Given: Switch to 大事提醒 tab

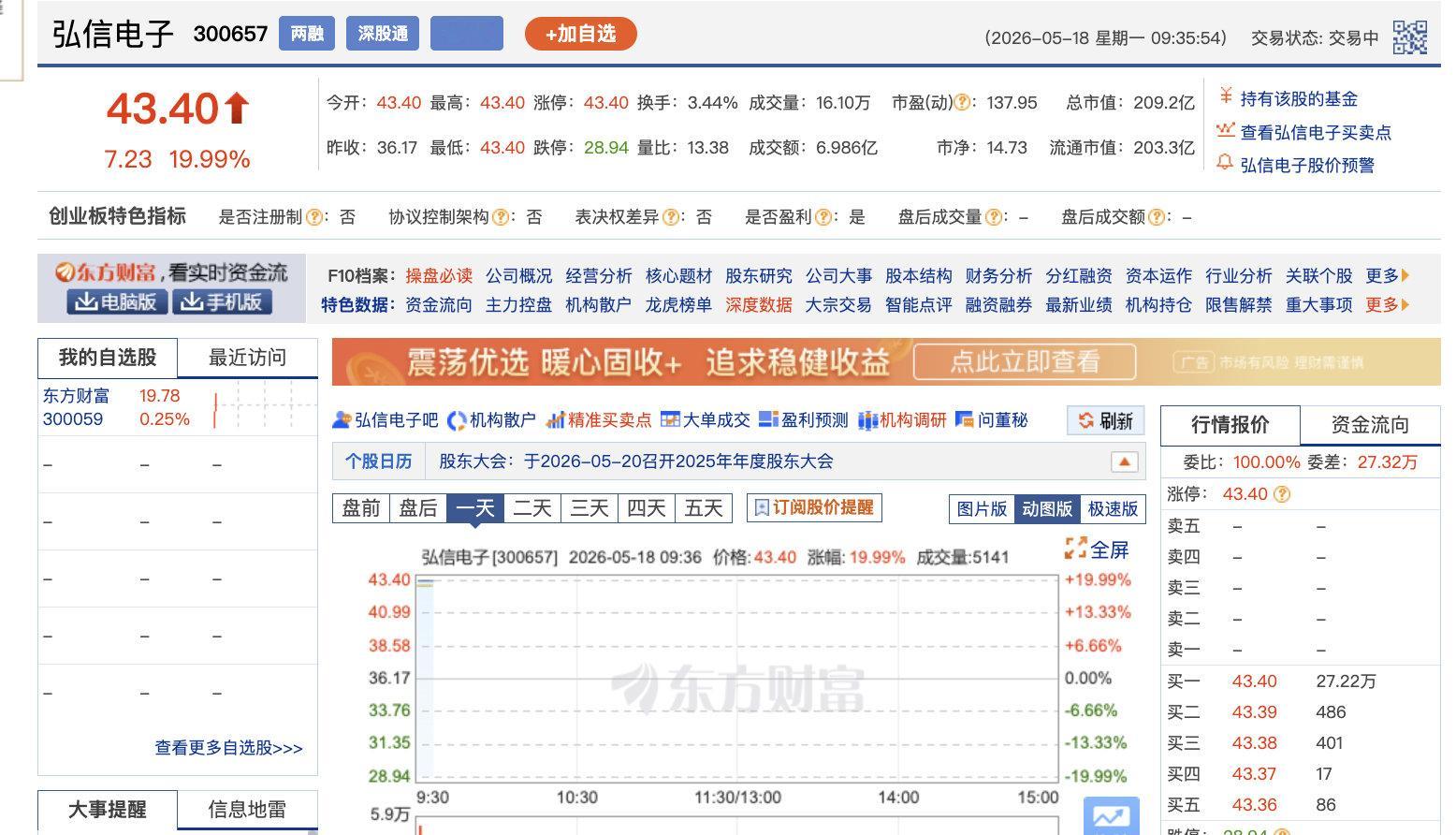Looking at the screenshot, I should point(108,810).
